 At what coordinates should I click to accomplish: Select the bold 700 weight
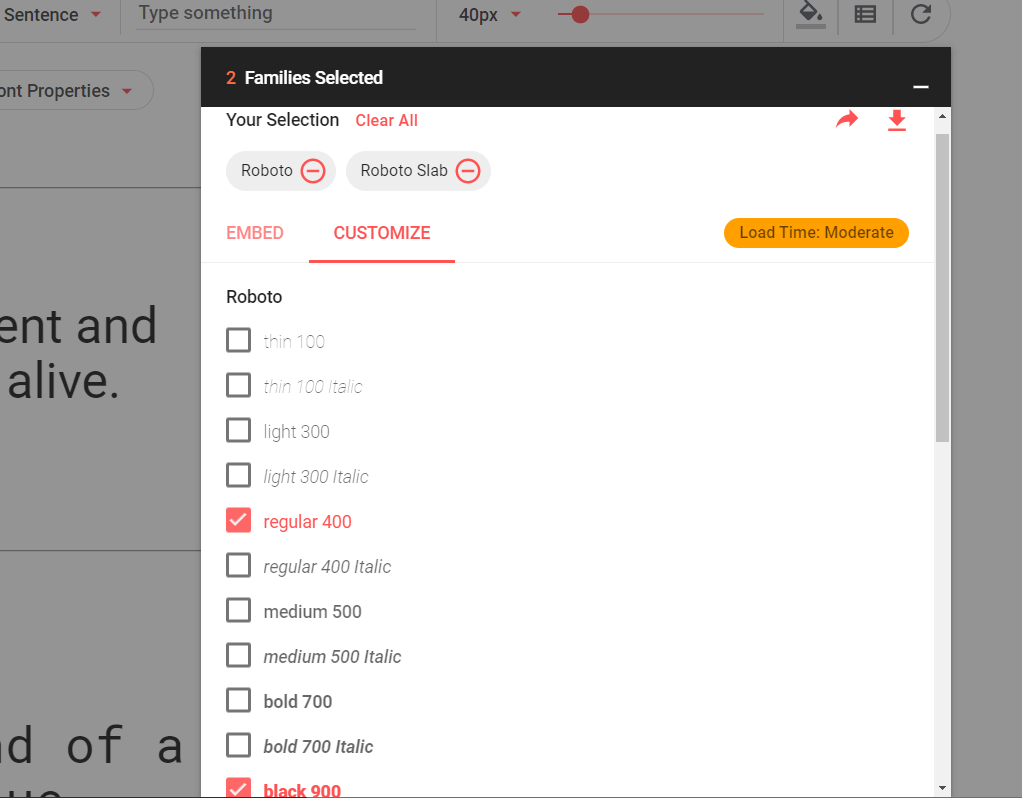click(239, 700)
